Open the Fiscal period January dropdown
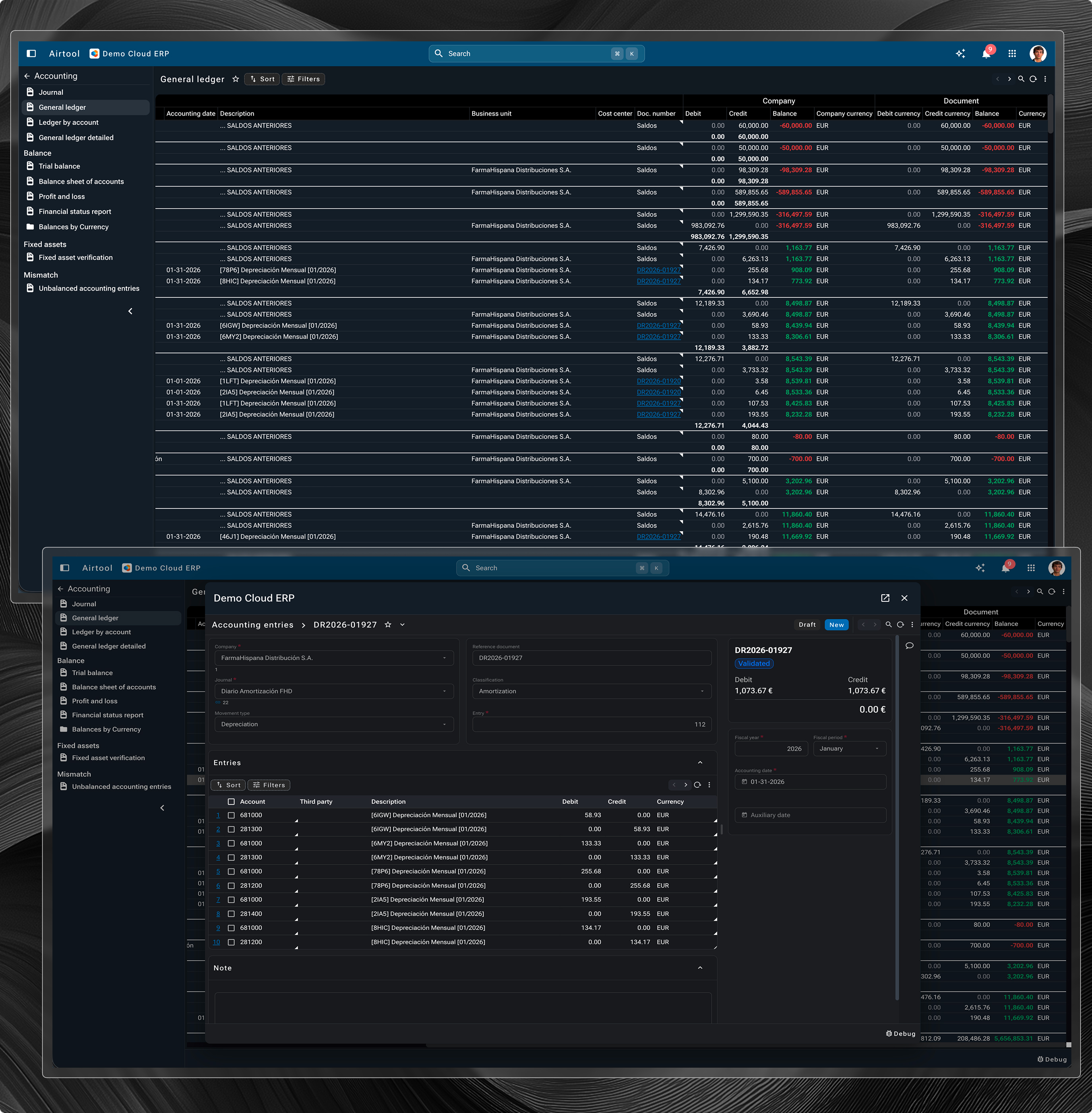 click(x=849, y=749)
